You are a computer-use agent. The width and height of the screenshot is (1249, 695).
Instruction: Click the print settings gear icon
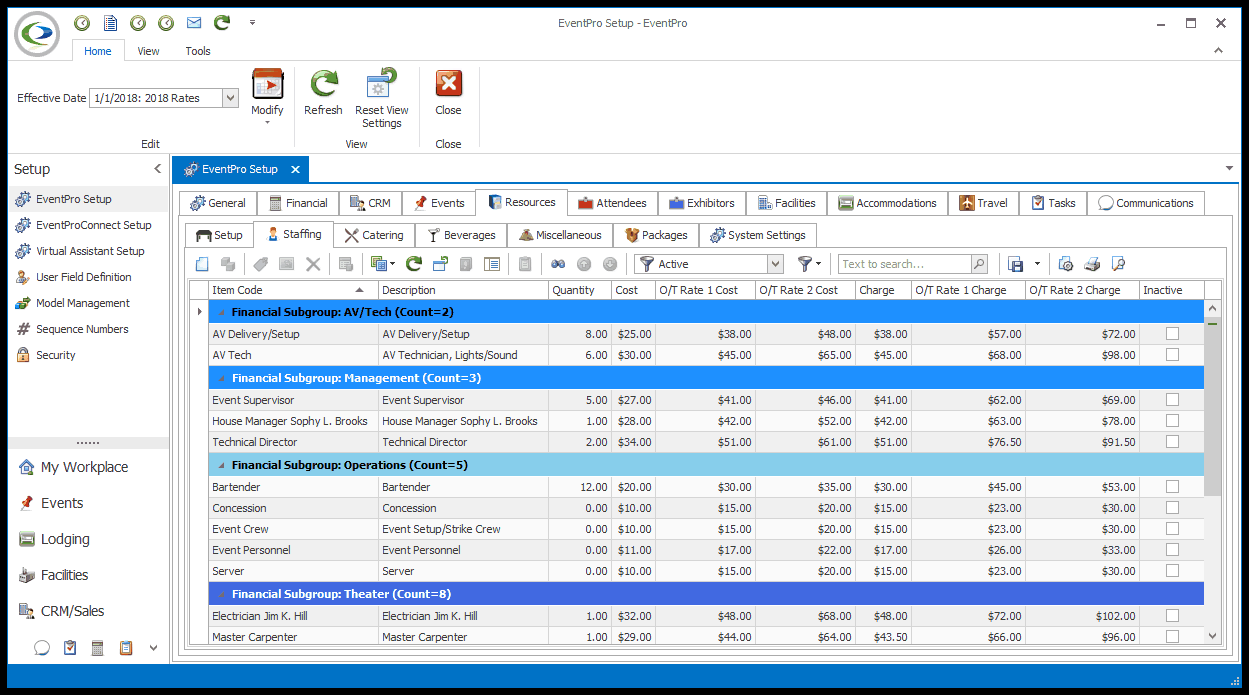tap(1066, 264)
